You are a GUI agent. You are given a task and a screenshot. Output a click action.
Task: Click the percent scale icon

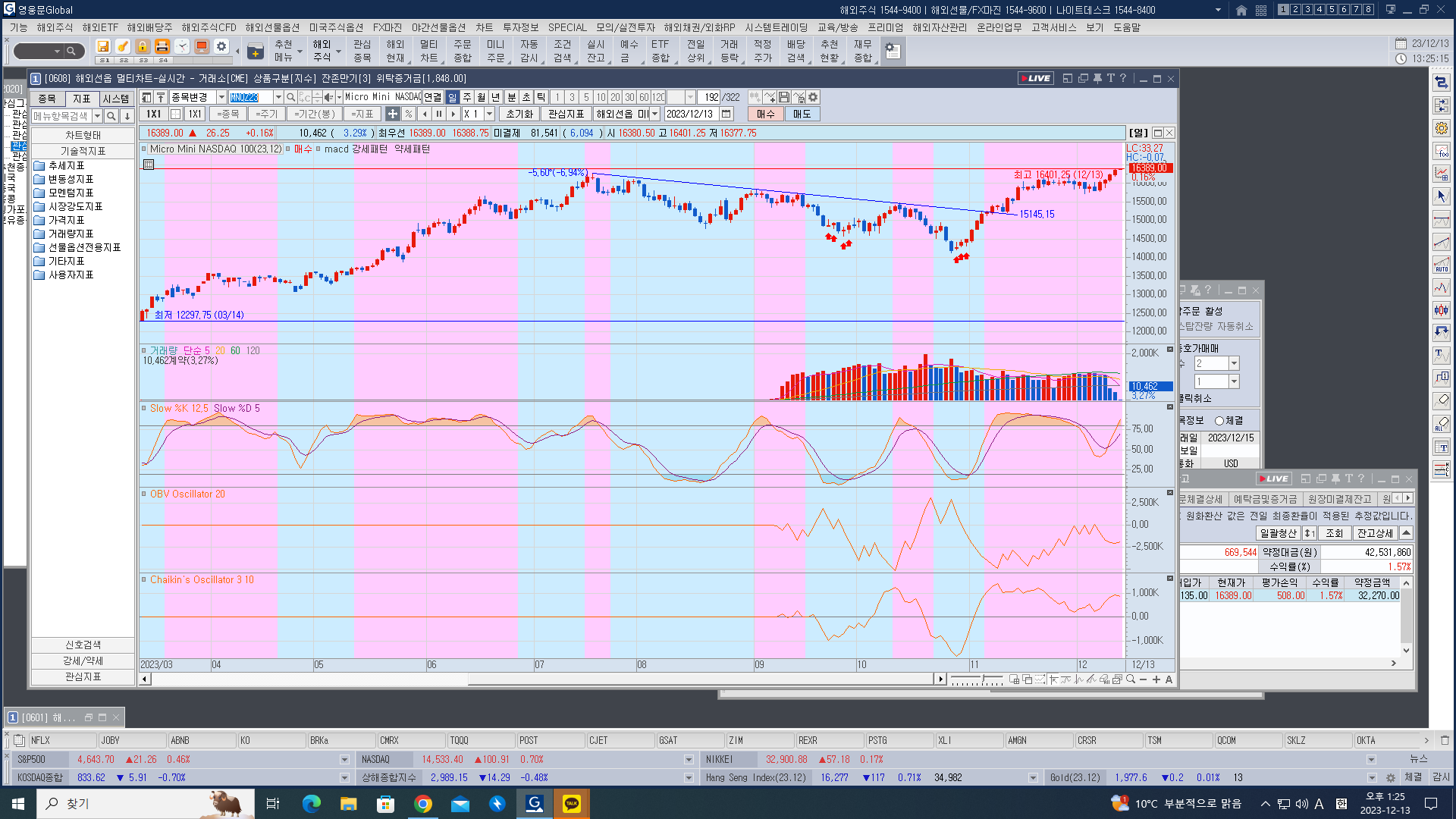(x=409, y=114)
